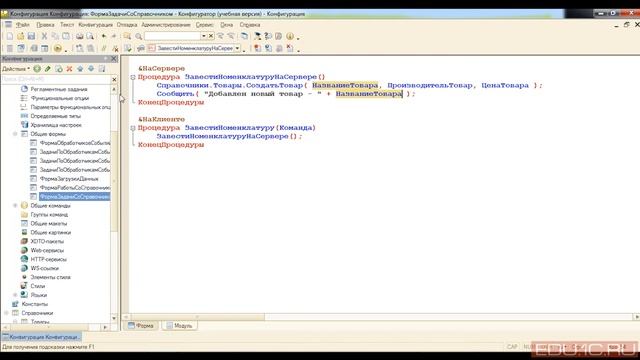Clear the configuration tree search field
The width and height of the screenshot is (640, 360).
point(114,79)
